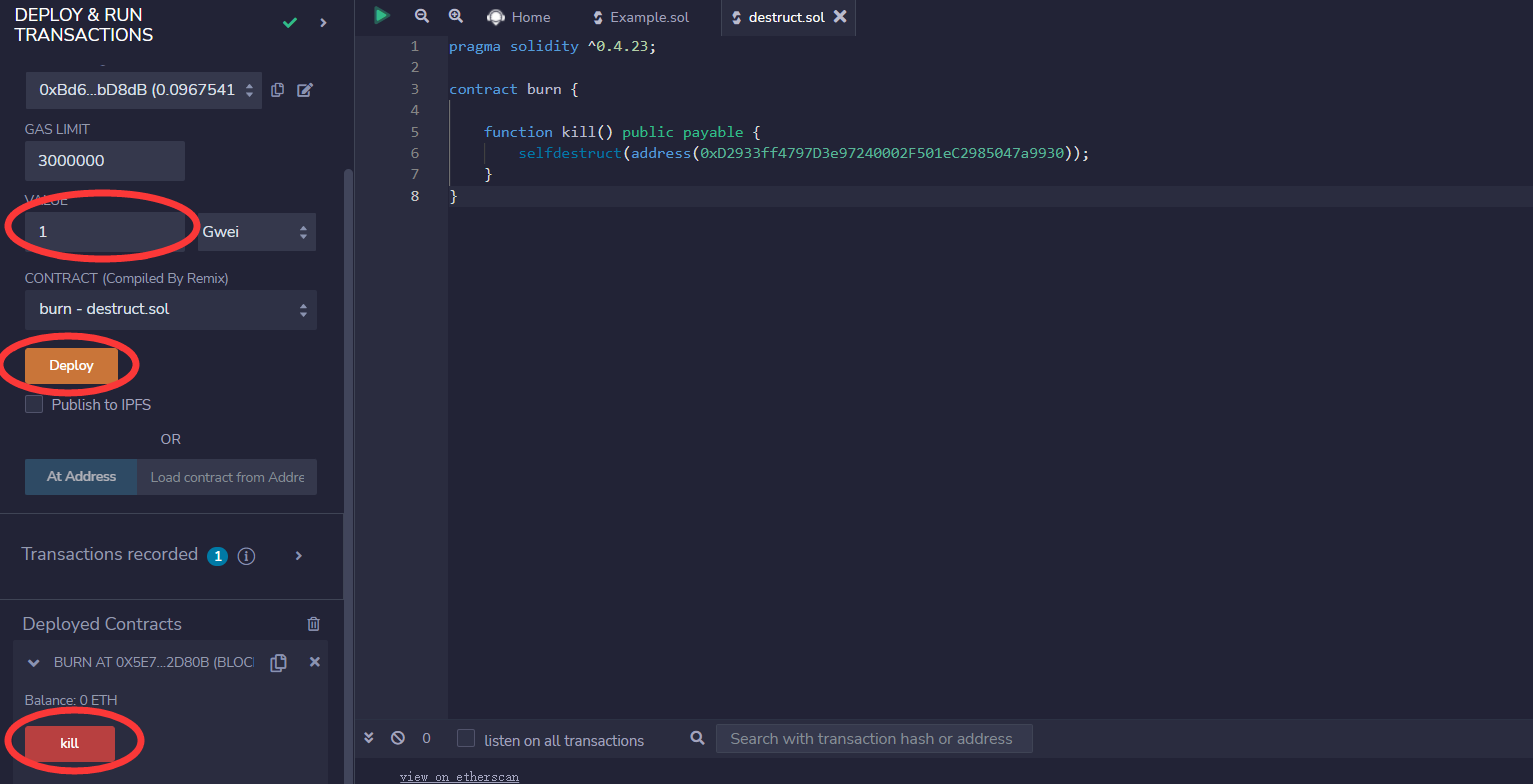This screenshot has height=784, width=1533.
Task: Click the badge showing 1 recorded transaction
Action: pyautogui.click(x=217, y=556)
